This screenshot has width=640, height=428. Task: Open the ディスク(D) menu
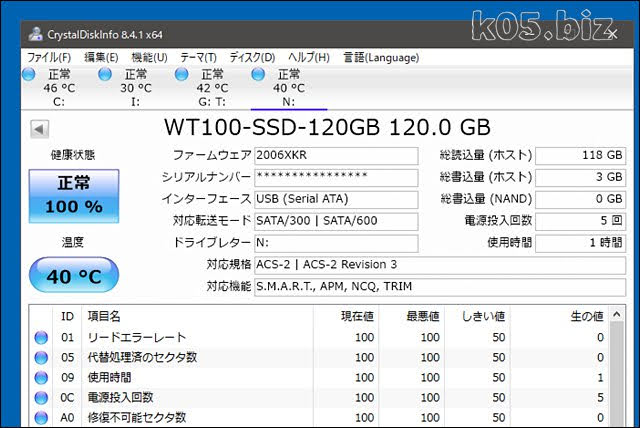(x=252, y=58)
